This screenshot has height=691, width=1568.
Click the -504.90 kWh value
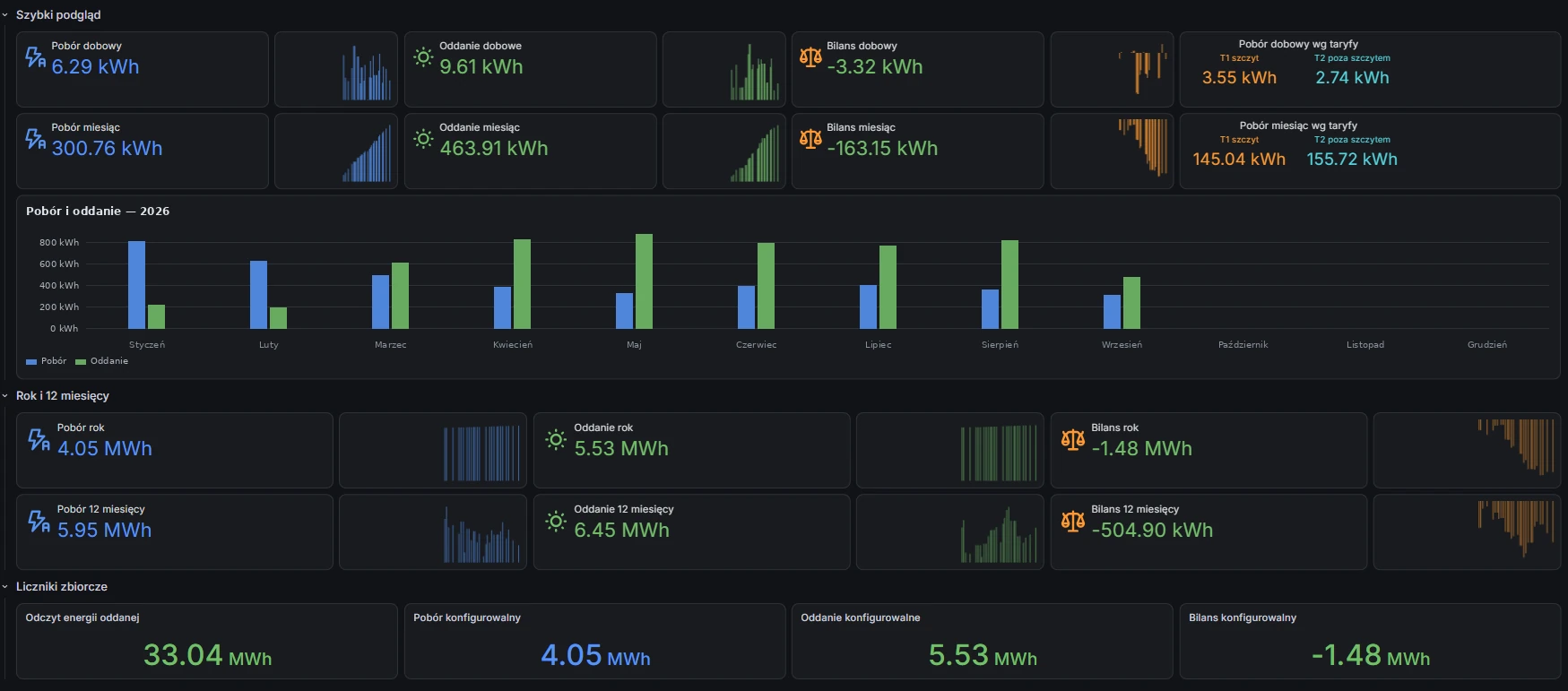click(1152, 531)
